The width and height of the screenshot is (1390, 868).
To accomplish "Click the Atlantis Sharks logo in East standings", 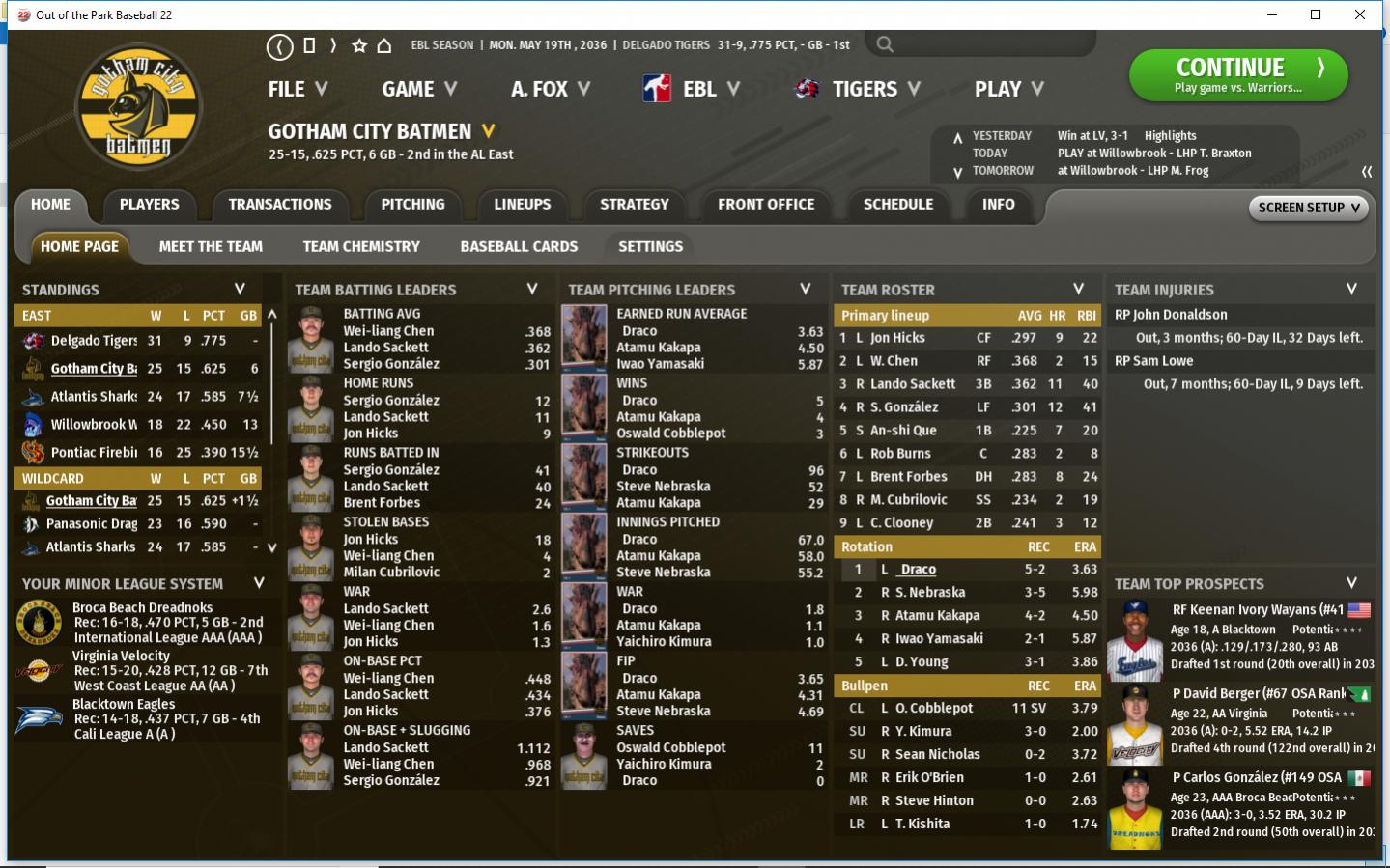I will click(x=33, y=397).
